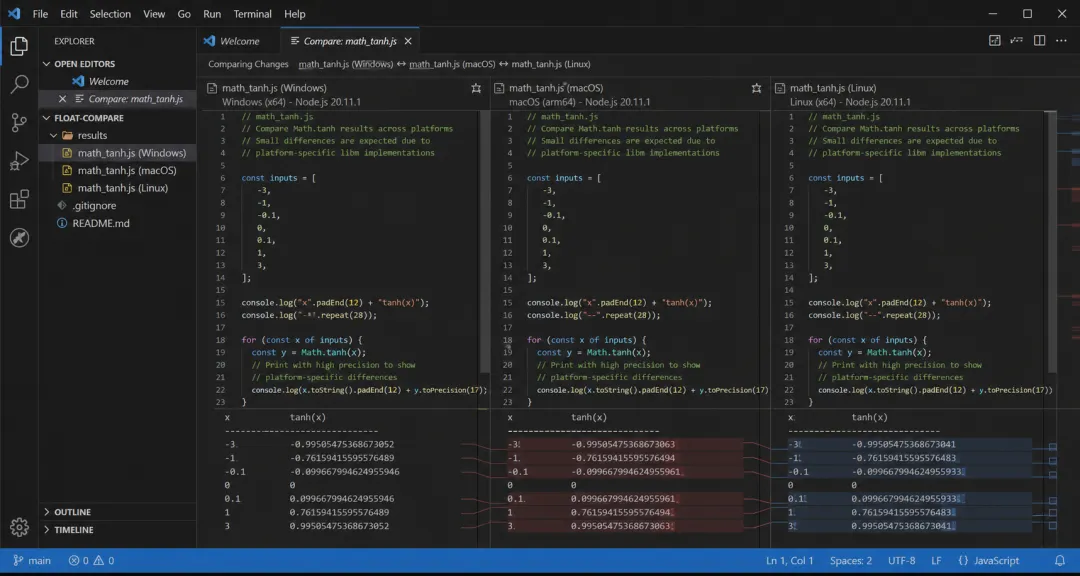The width and height of the screenshot is (1080, 576).
Task: Open the View menu
Action: click(x=154, y=14)
